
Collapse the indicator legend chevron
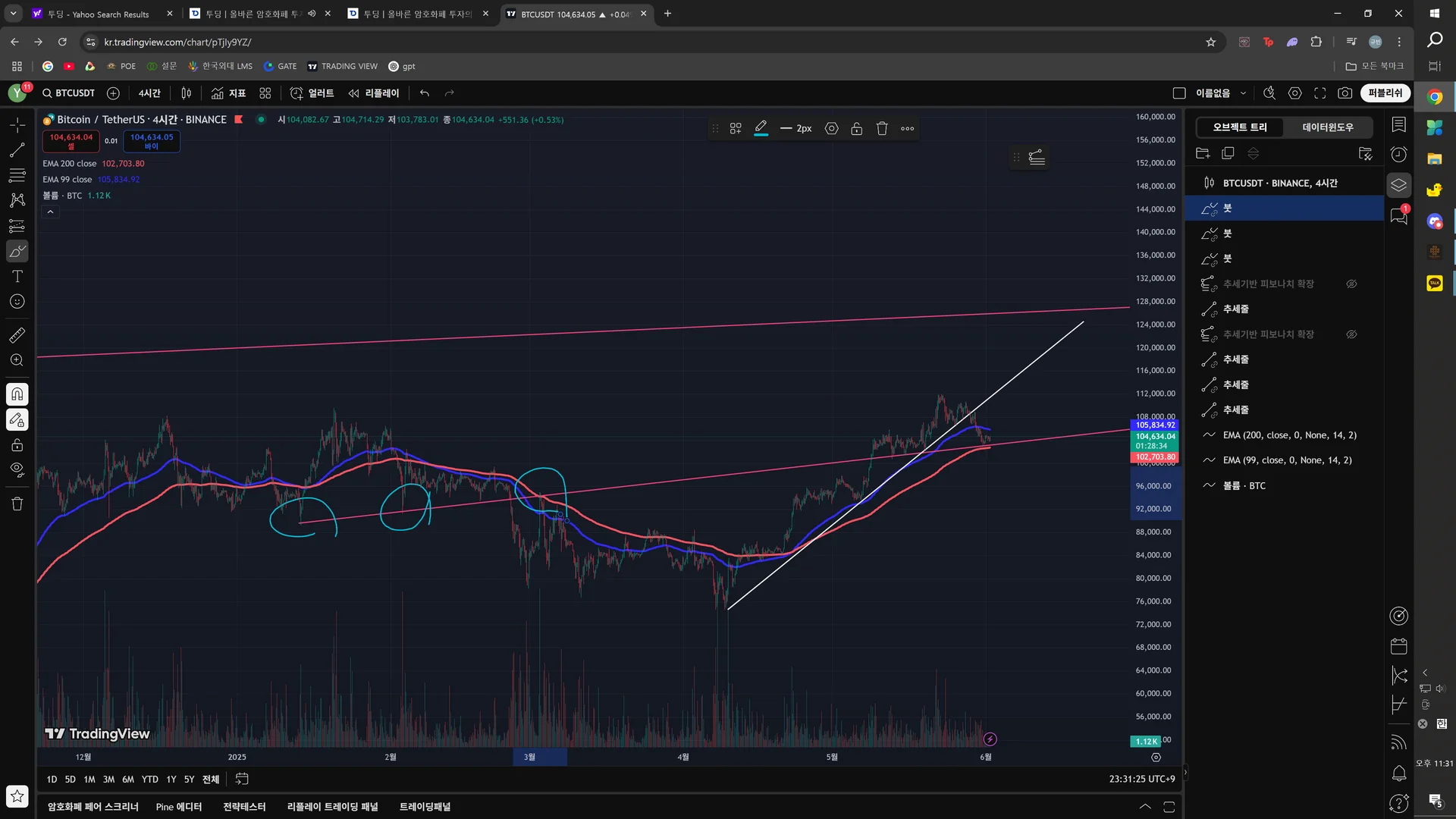click(x=50, y=212)
